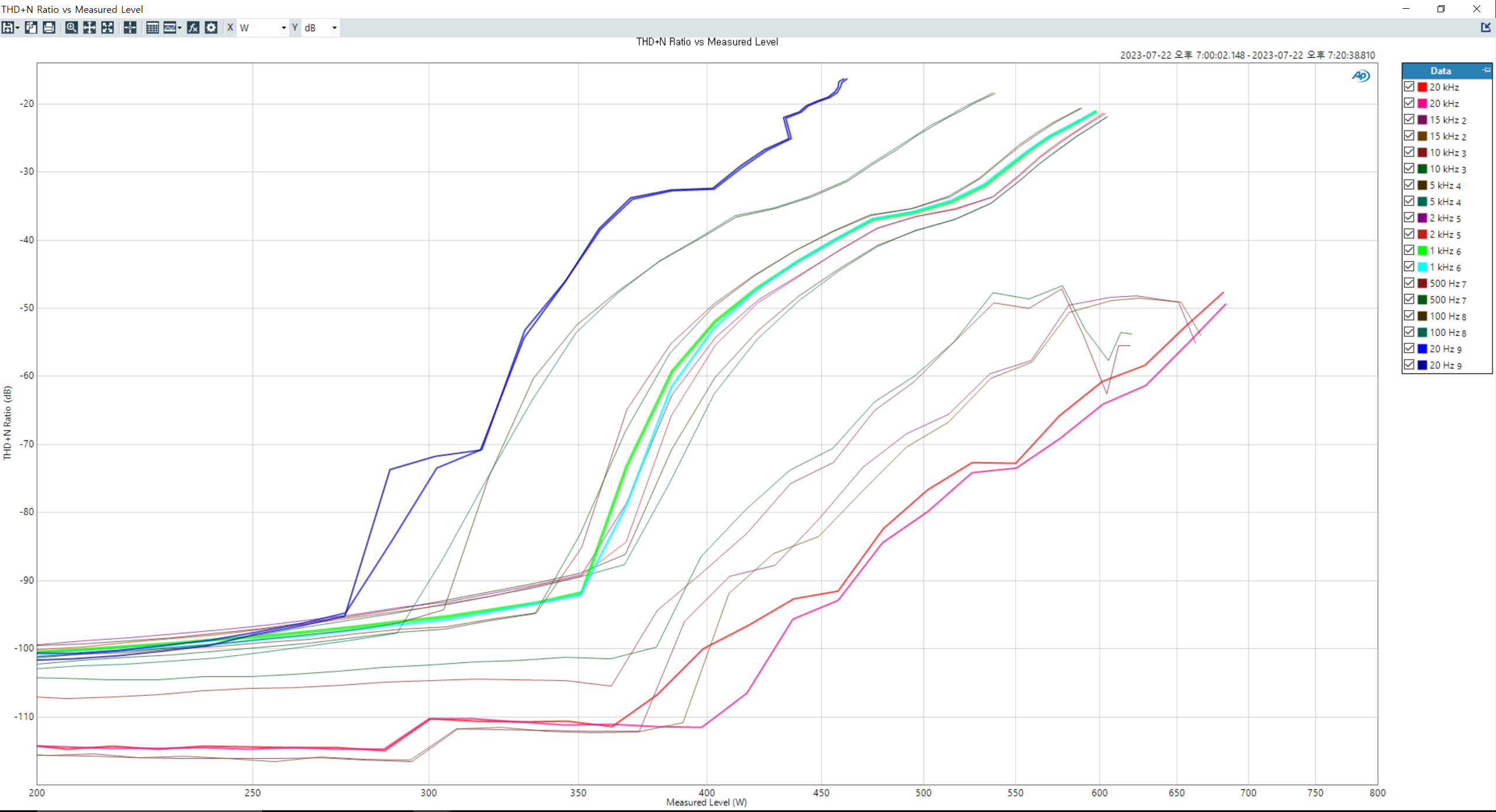Uncheck the red 20 kHz trace checkbox
This screenshot has height=812, width=1496.
click(1410, 86)
